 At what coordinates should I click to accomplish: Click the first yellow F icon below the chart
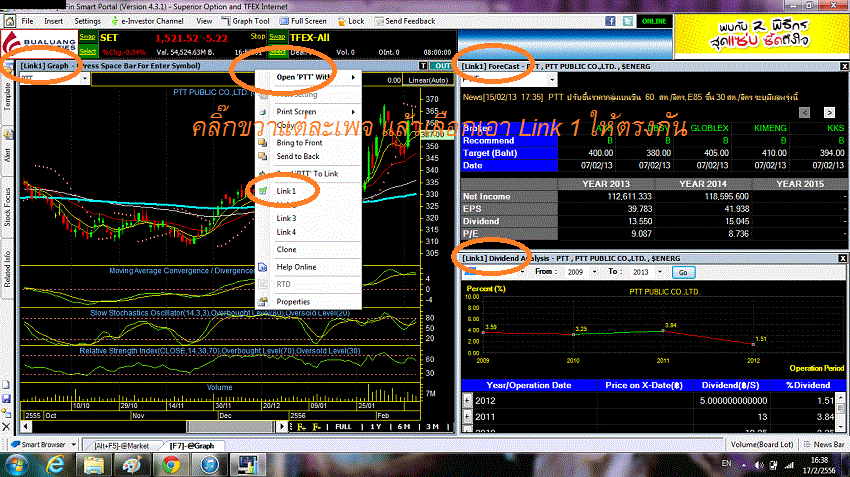click(x=301, y=427)
